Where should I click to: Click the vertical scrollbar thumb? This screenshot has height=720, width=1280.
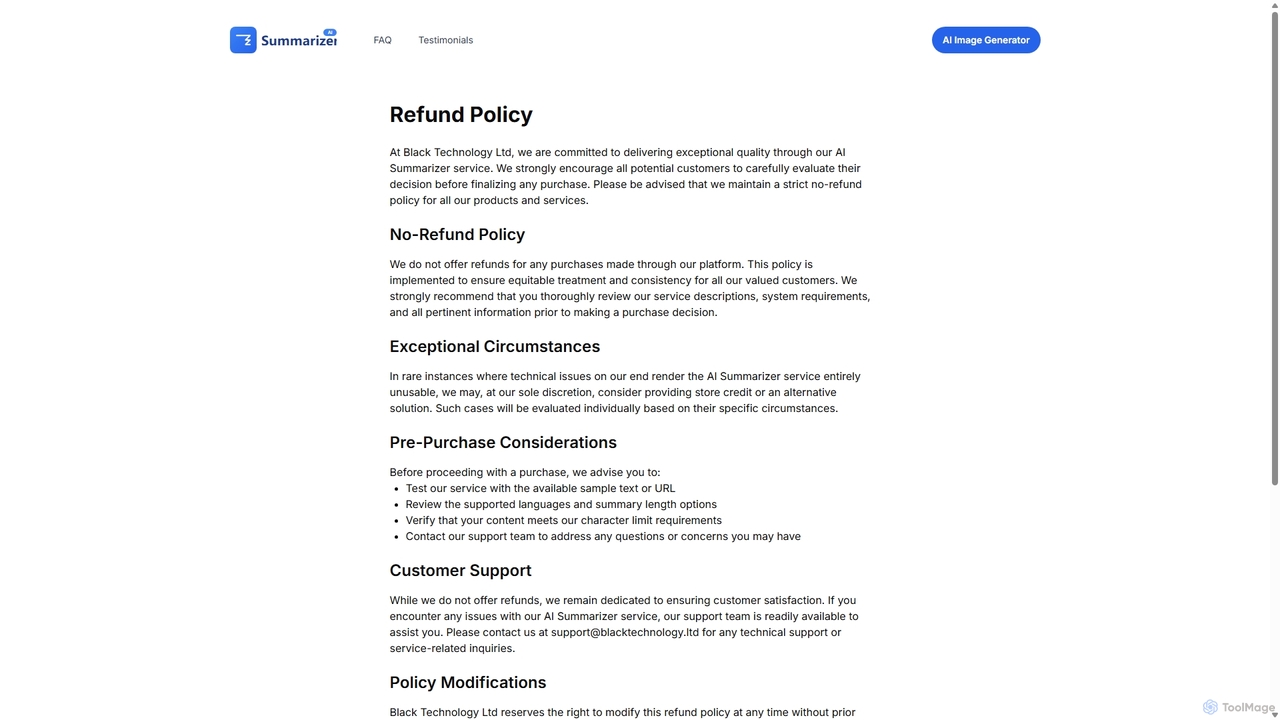click(1274, 250)
